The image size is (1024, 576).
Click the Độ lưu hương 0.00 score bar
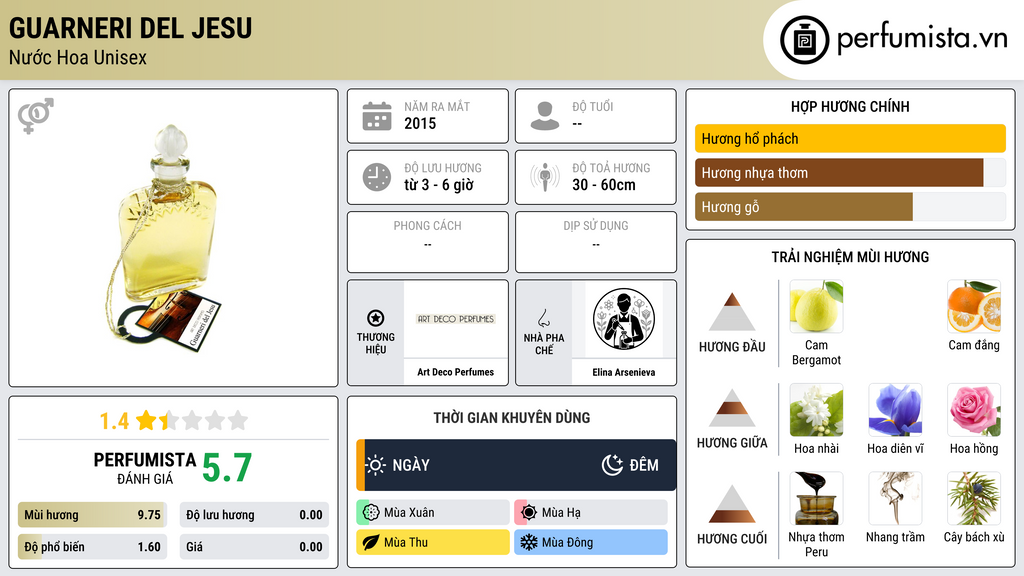[254, 515]
